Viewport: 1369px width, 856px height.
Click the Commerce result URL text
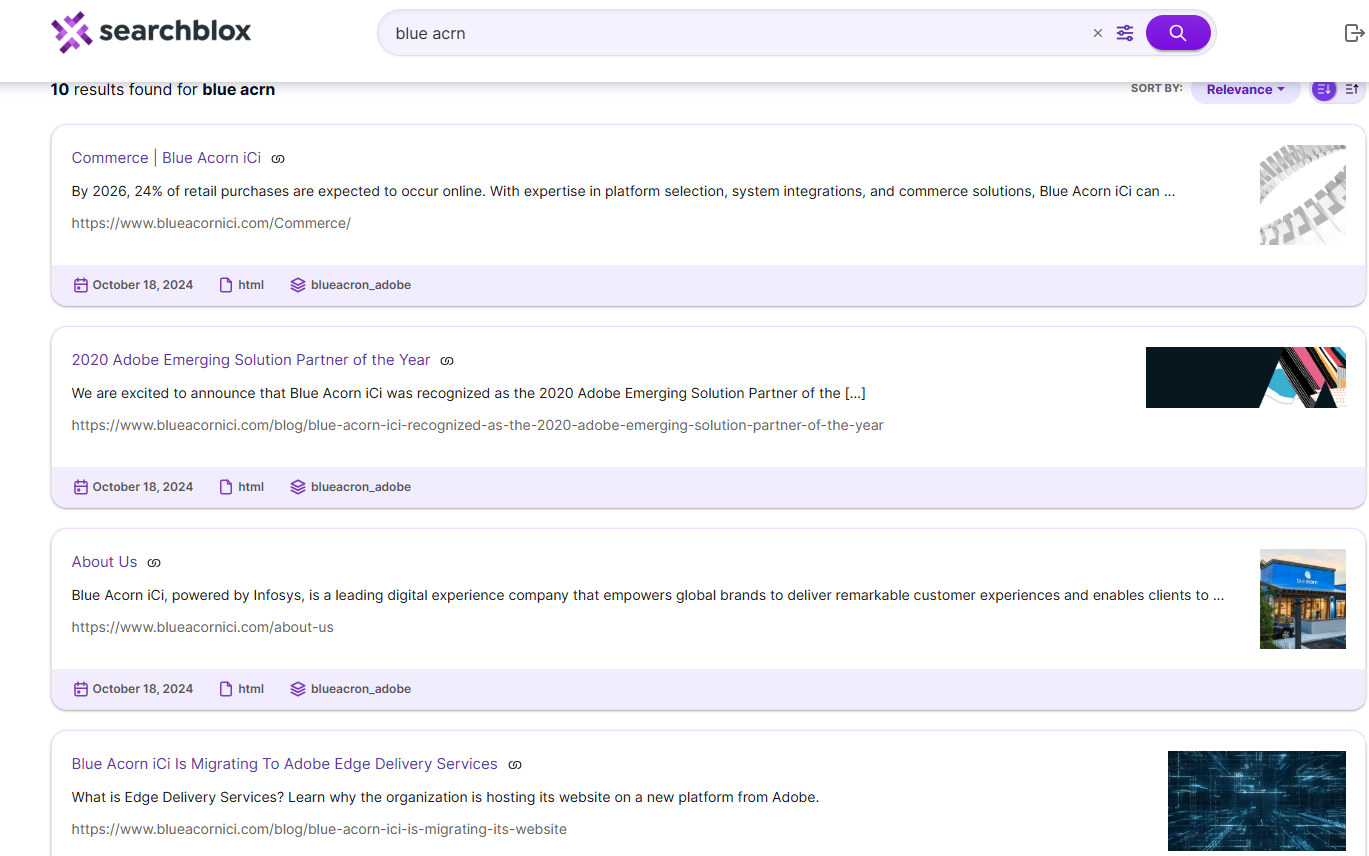(x=211, y=223)
